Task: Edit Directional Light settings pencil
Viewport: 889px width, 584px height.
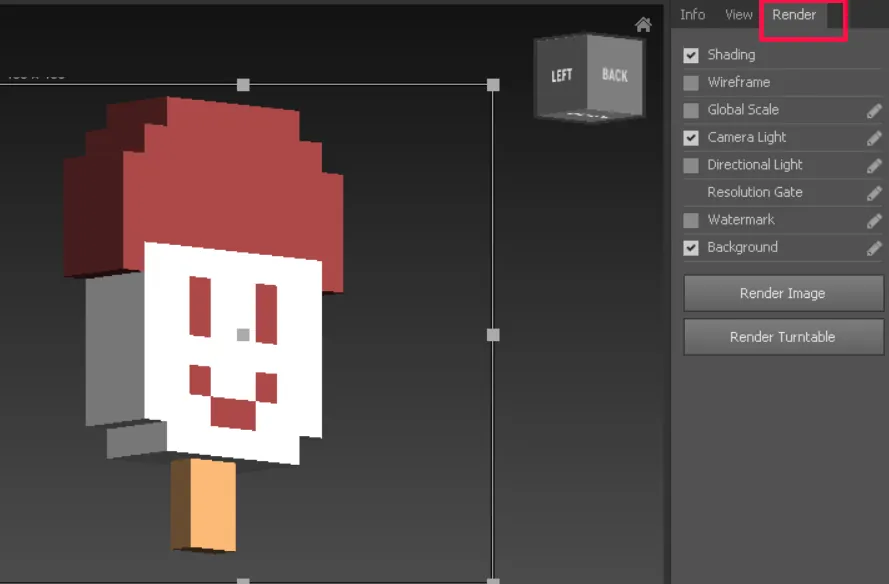Action: tap(874, 166)
